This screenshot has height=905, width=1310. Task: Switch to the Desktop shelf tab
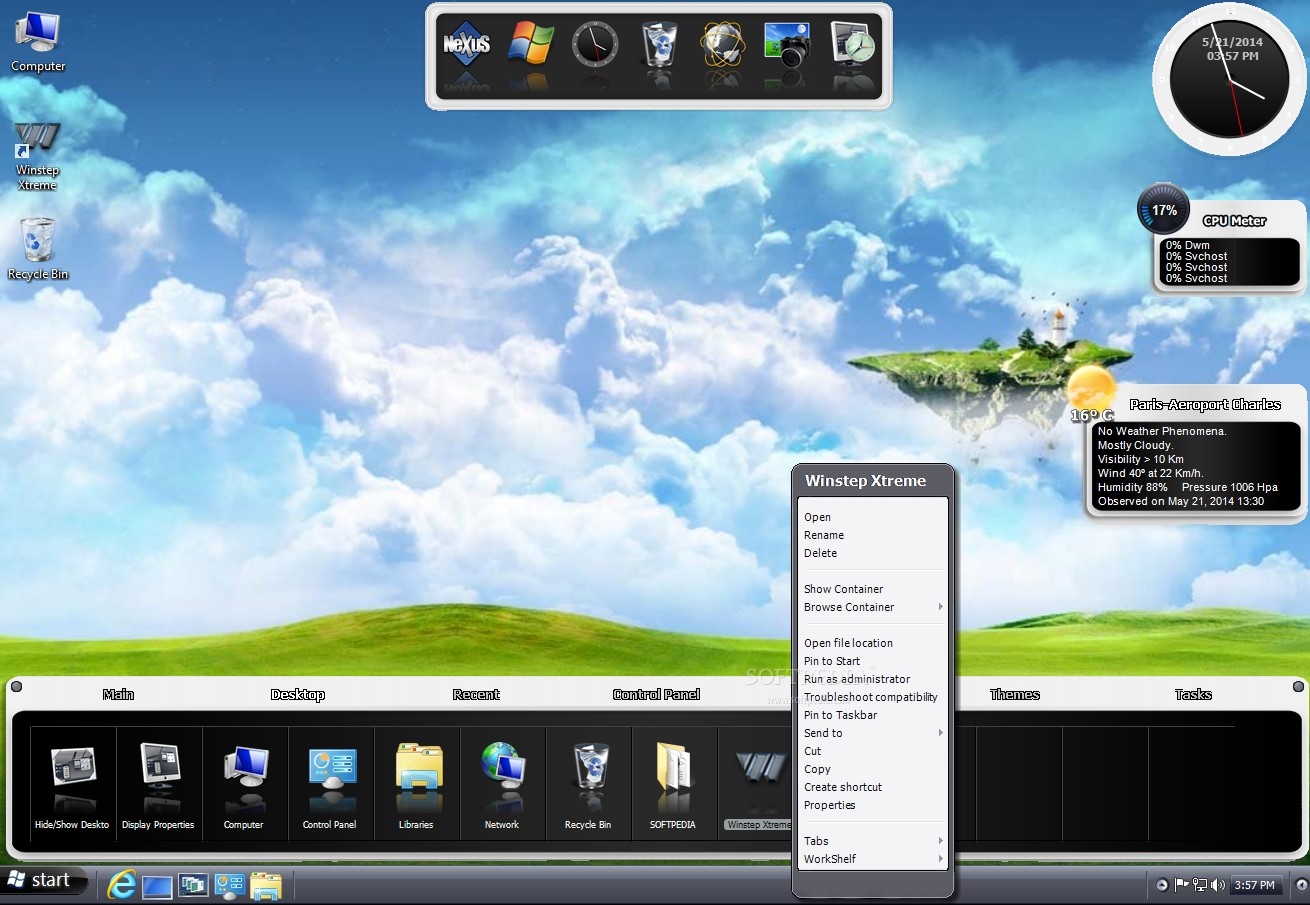[298, 694]
